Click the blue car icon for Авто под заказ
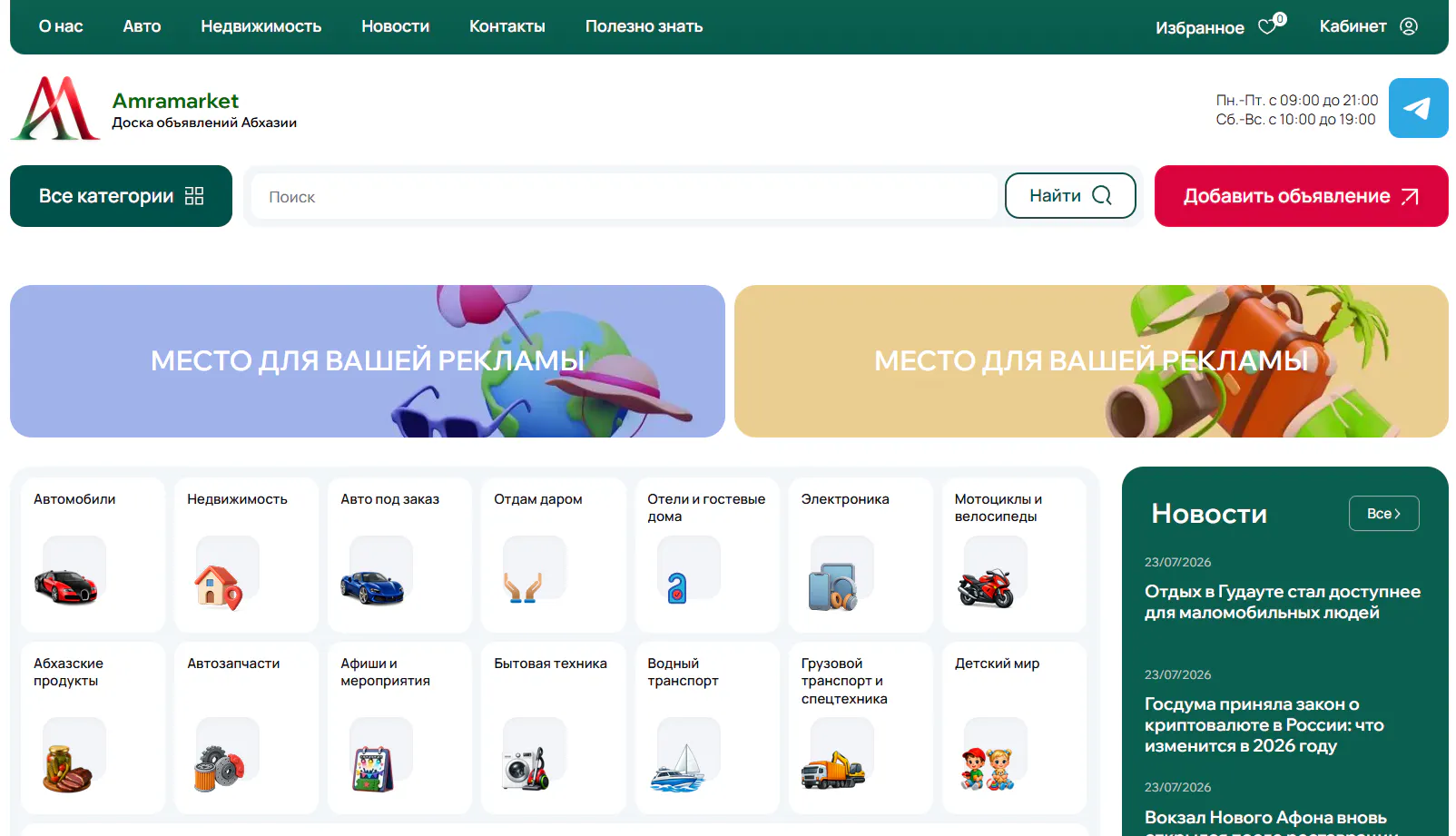The height and width of the screenshot is (836, 1456). [x=372, y=587]
